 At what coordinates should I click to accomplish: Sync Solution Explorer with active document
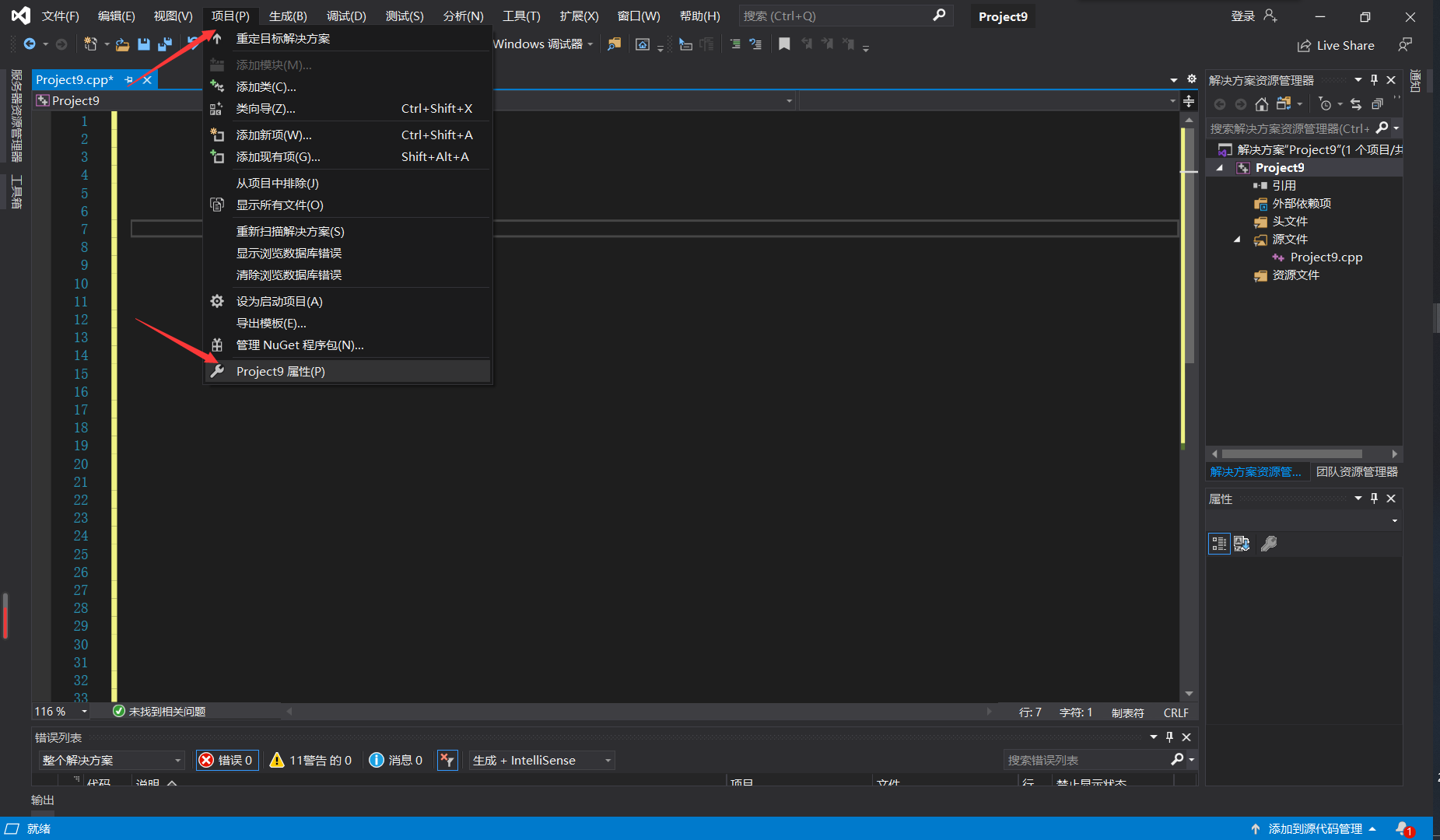click(x=1357, y=105)
